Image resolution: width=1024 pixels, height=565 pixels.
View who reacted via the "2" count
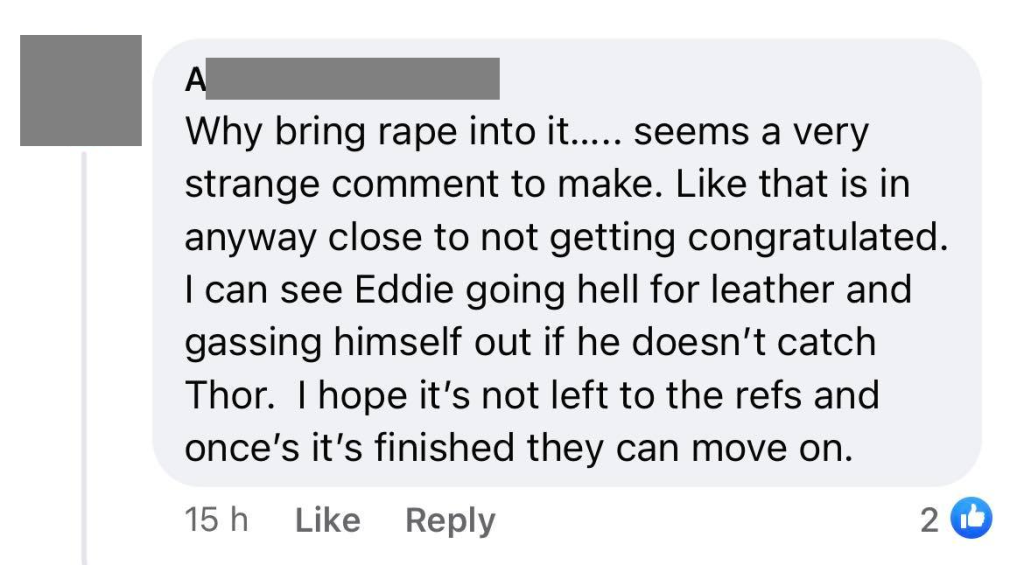930,519
